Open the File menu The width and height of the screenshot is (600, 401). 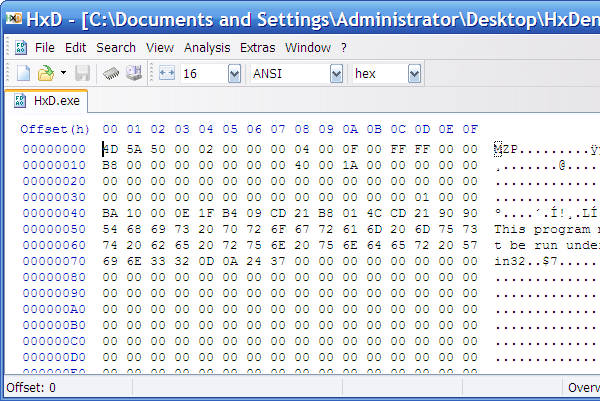[x=45, y=47]
